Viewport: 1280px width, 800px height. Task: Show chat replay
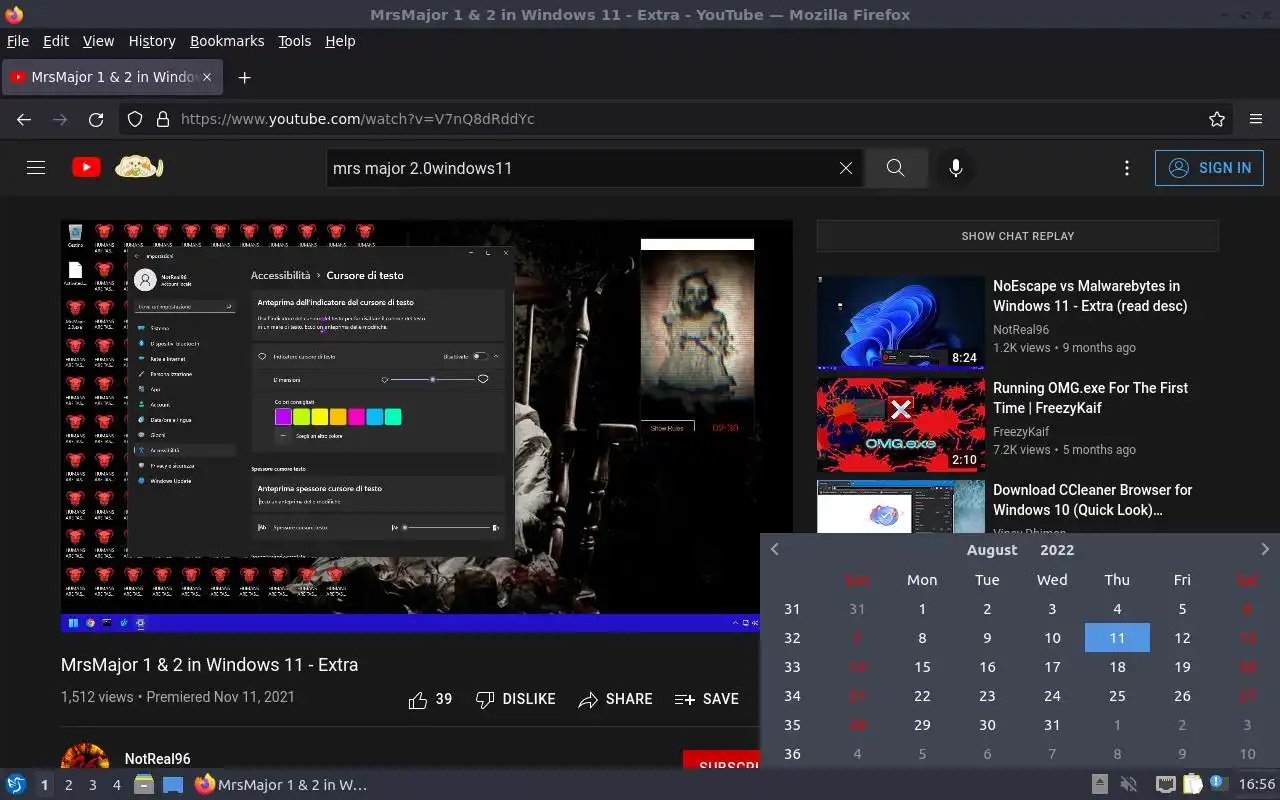(1017, 236)
